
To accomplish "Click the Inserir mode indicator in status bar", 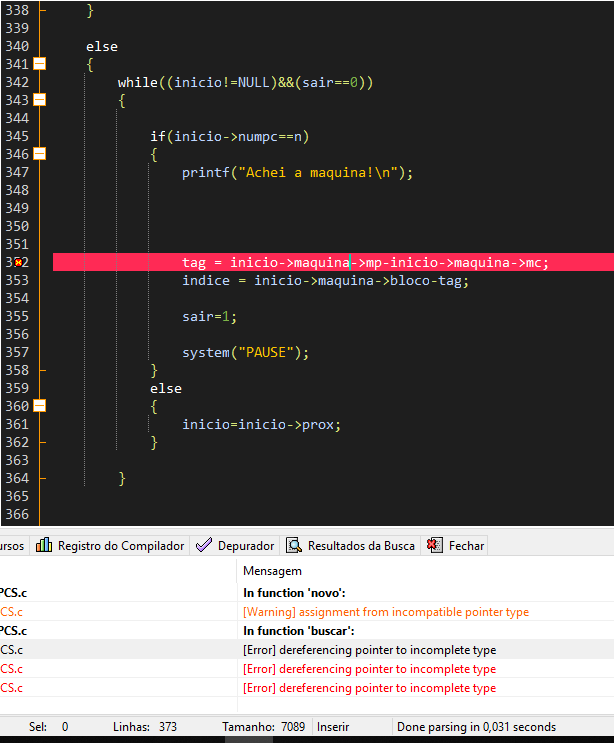I will coord(333,726).
